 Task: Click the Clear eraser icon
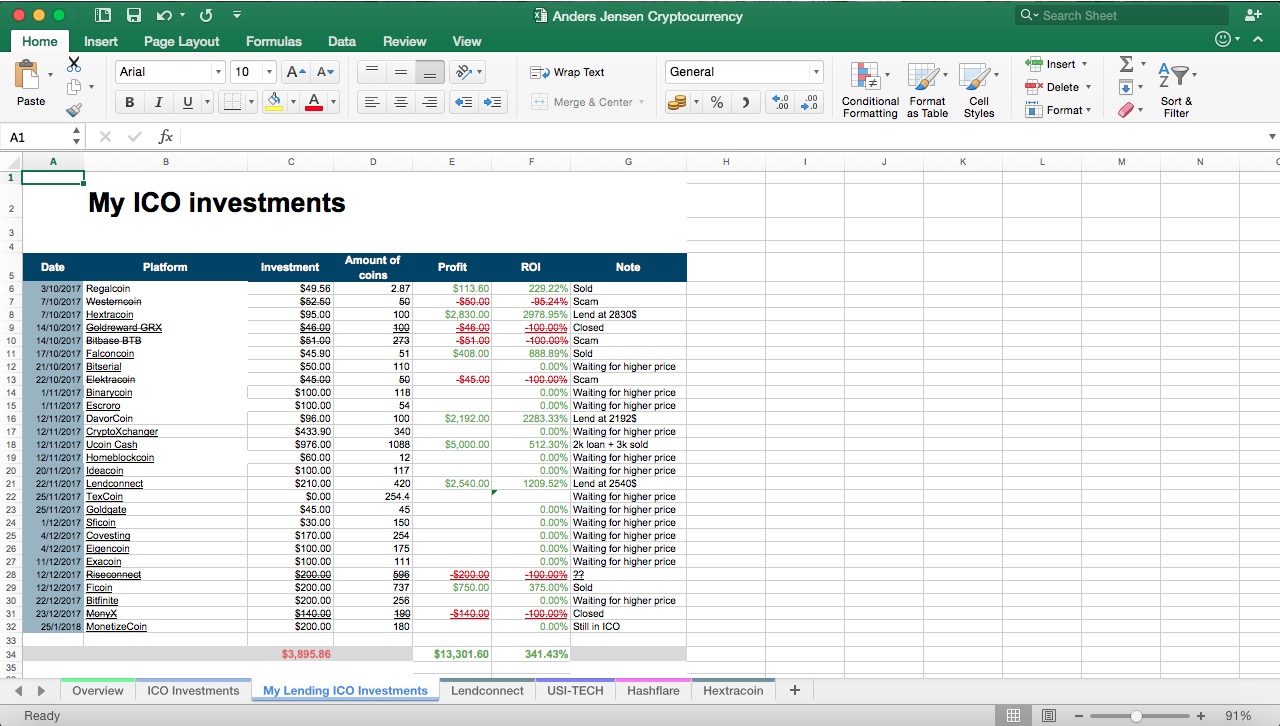click(x=1126, y=110)
